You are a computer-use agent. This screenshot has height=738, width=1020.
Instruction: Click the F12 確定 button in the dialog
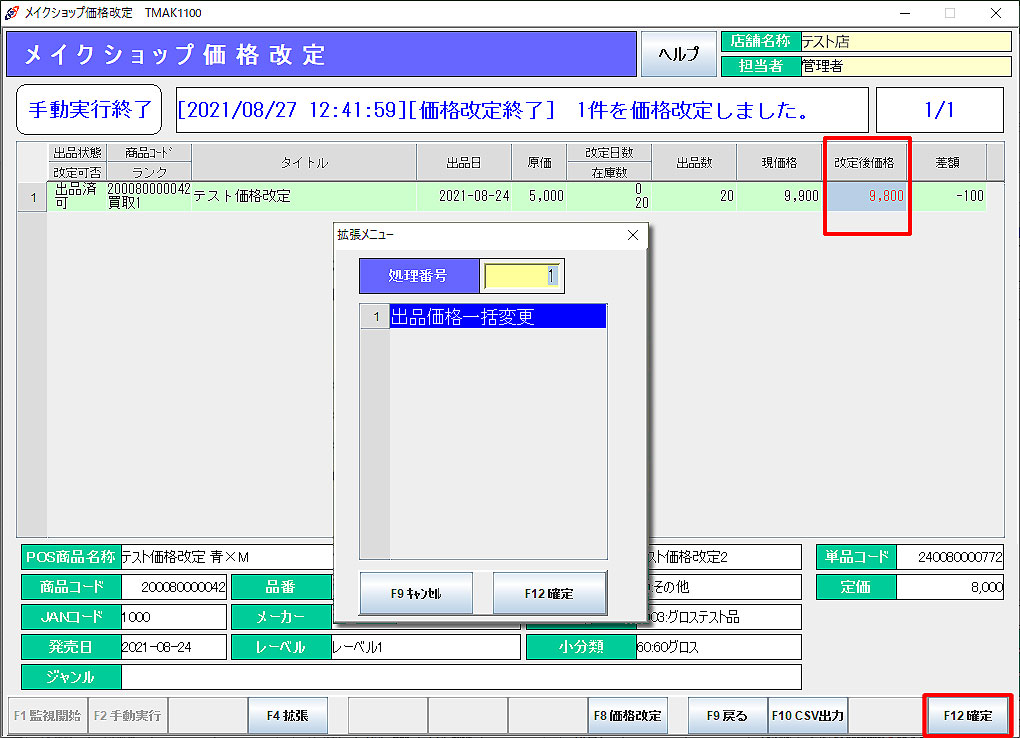tap(549, 593)
